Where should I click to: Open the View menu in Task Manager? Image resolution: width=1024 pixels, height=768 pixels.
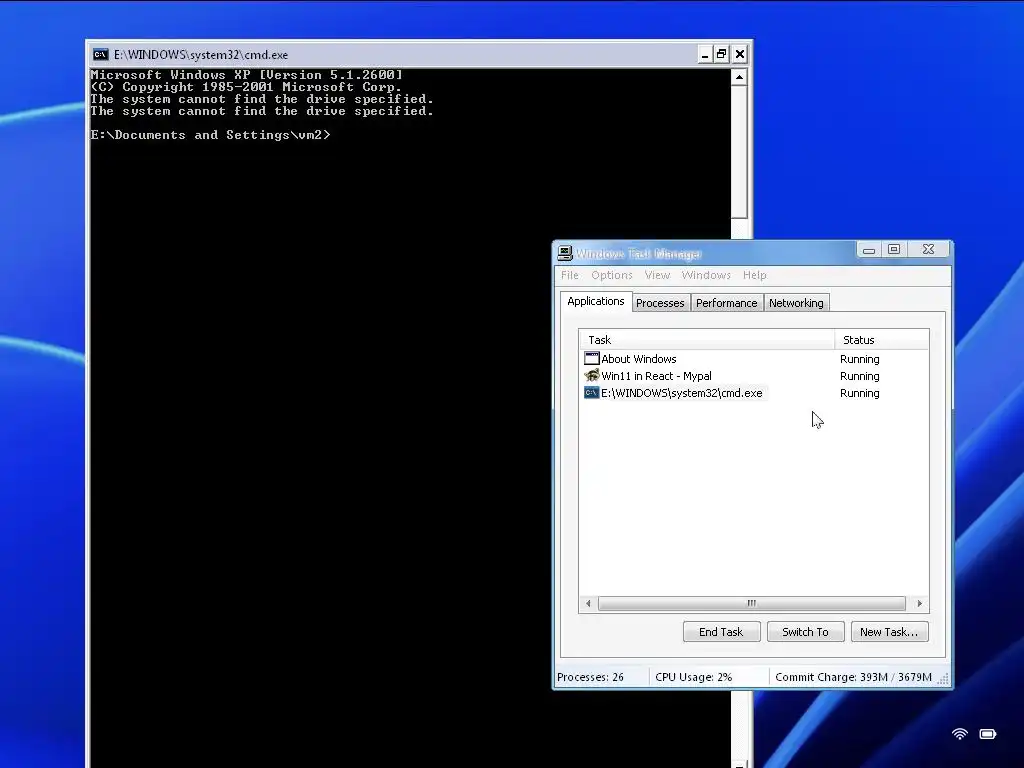pyautogui.click(x=657, y=275)
